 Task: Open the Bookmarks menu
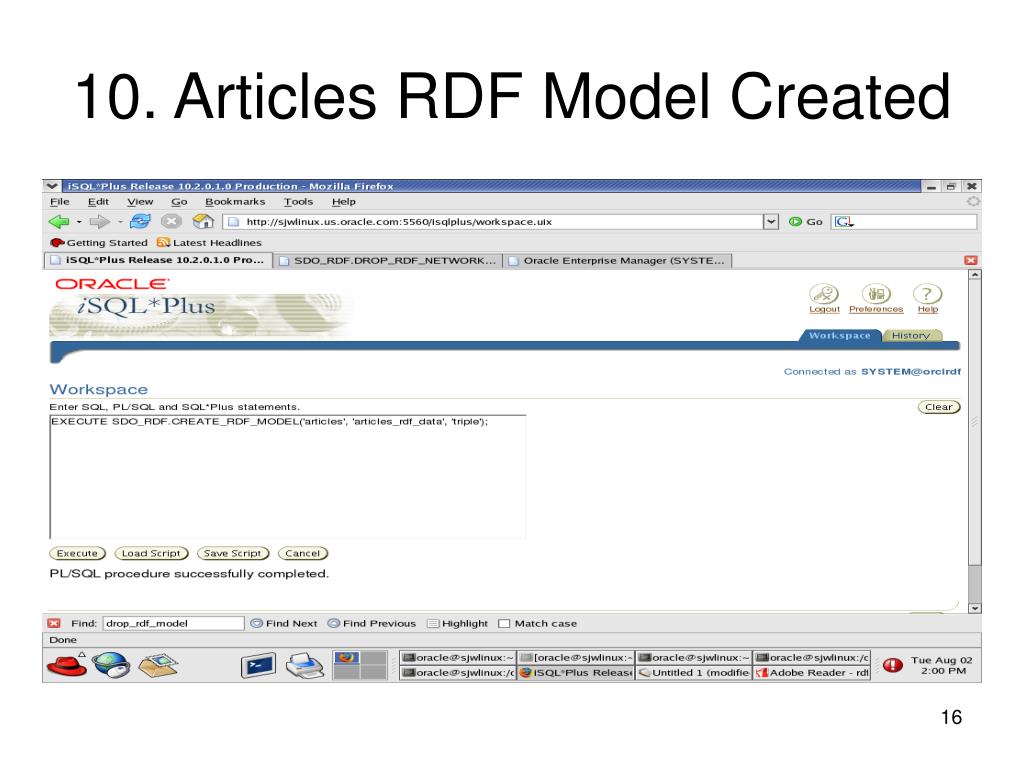point(235,202)
